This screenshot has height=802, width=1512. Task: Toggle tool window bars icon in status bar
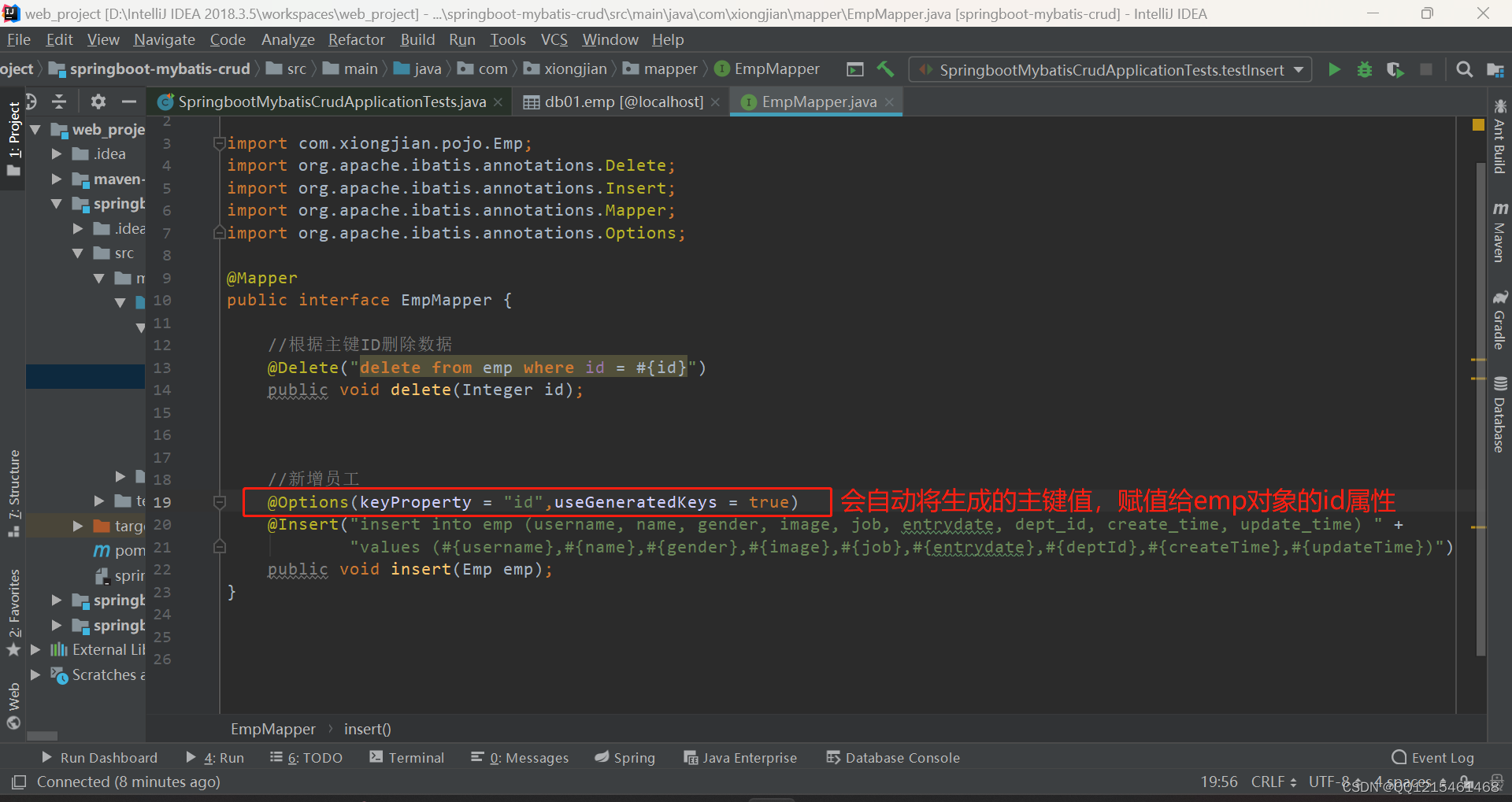[x=19, y=782]
